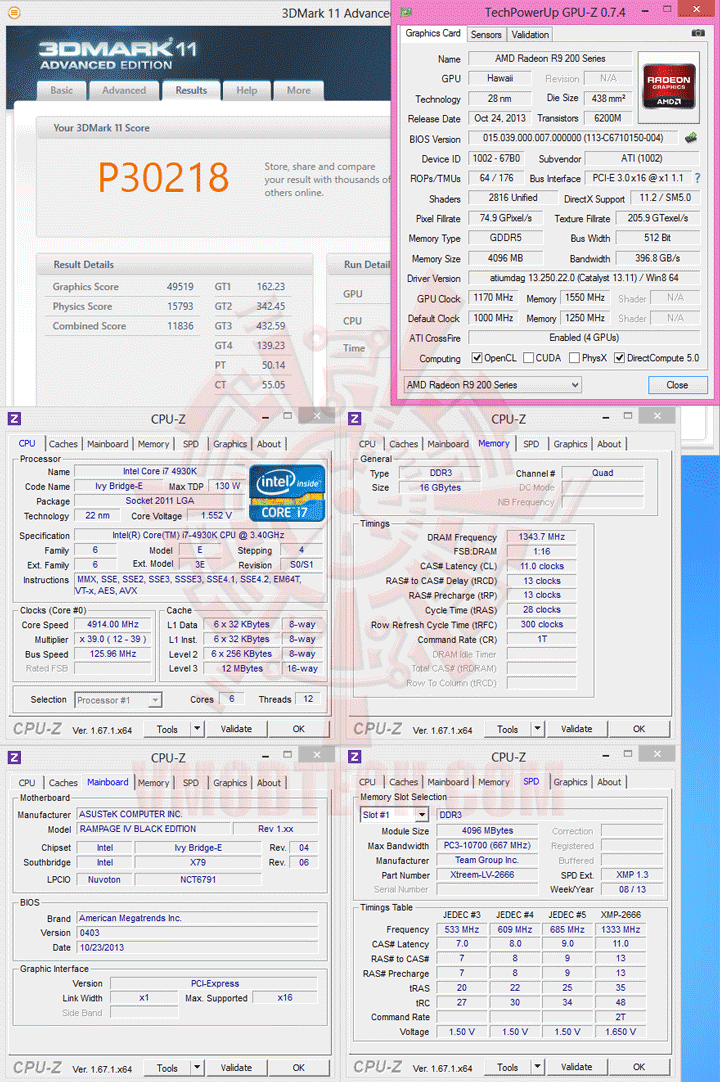
Task: Click the Intel Core i7 logo in CPU-Z
Action: (x=286, y=493)
